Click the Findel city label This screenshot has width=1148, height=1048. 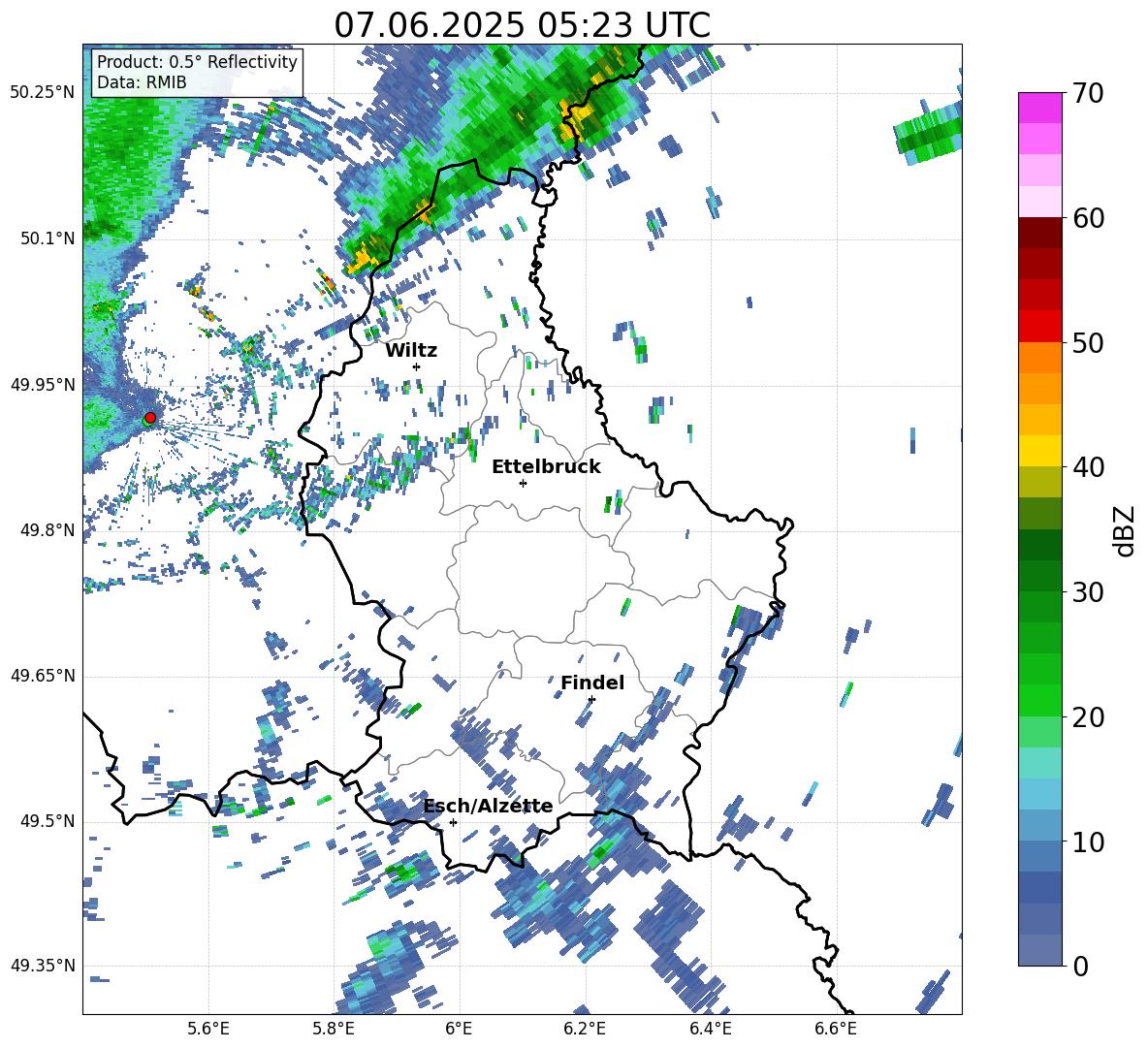592,683
